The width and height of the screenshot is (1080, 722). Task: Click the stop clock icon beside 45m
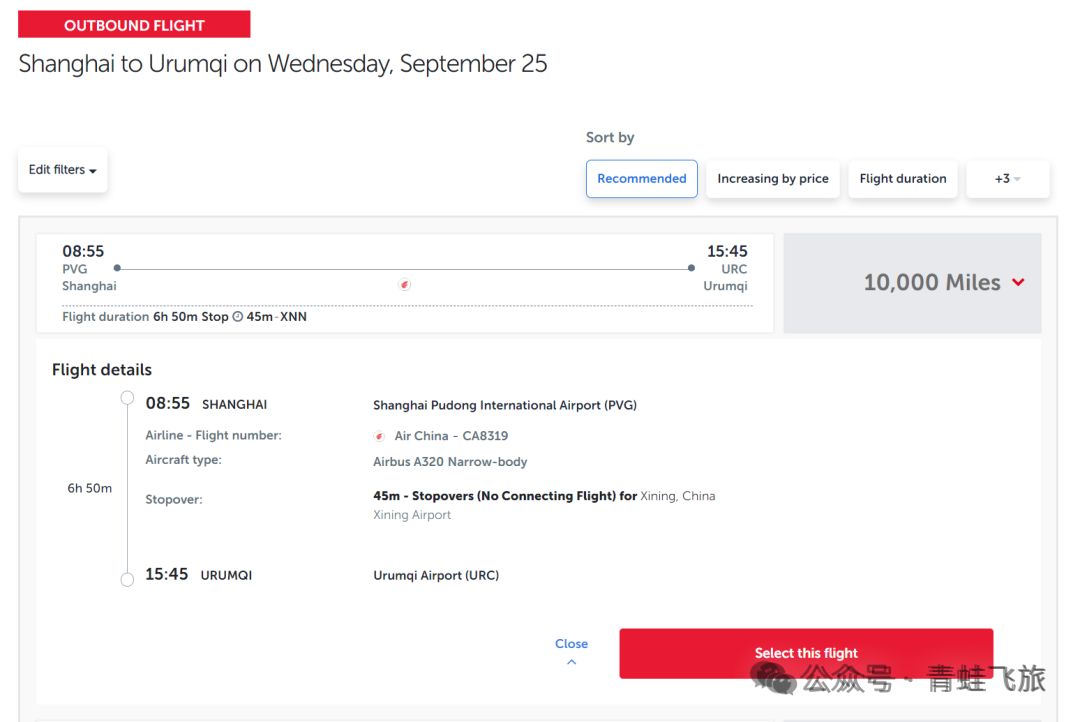point(238,316)
